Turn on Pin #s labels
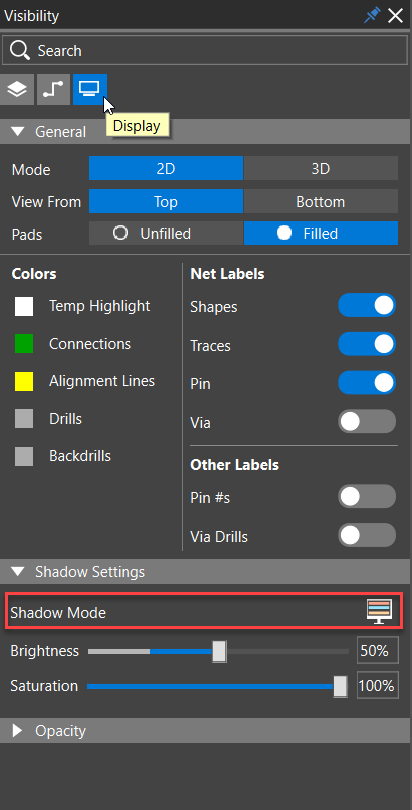This screenshot has width=412, height=810. point(367,496)
